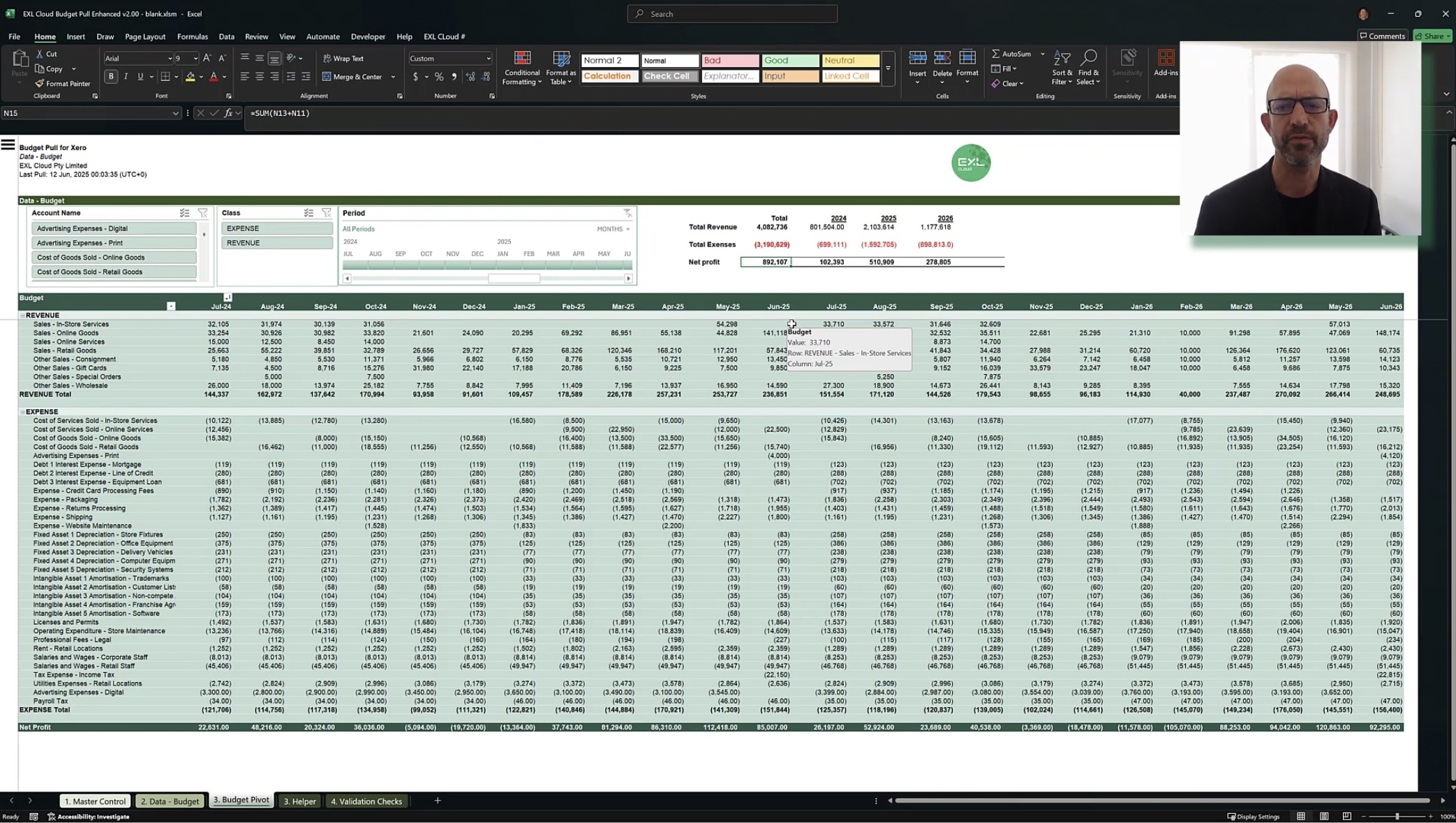Click the center horizontal alignment icon
Viewport: 1456px width, 823px height.
click(260, 77)
